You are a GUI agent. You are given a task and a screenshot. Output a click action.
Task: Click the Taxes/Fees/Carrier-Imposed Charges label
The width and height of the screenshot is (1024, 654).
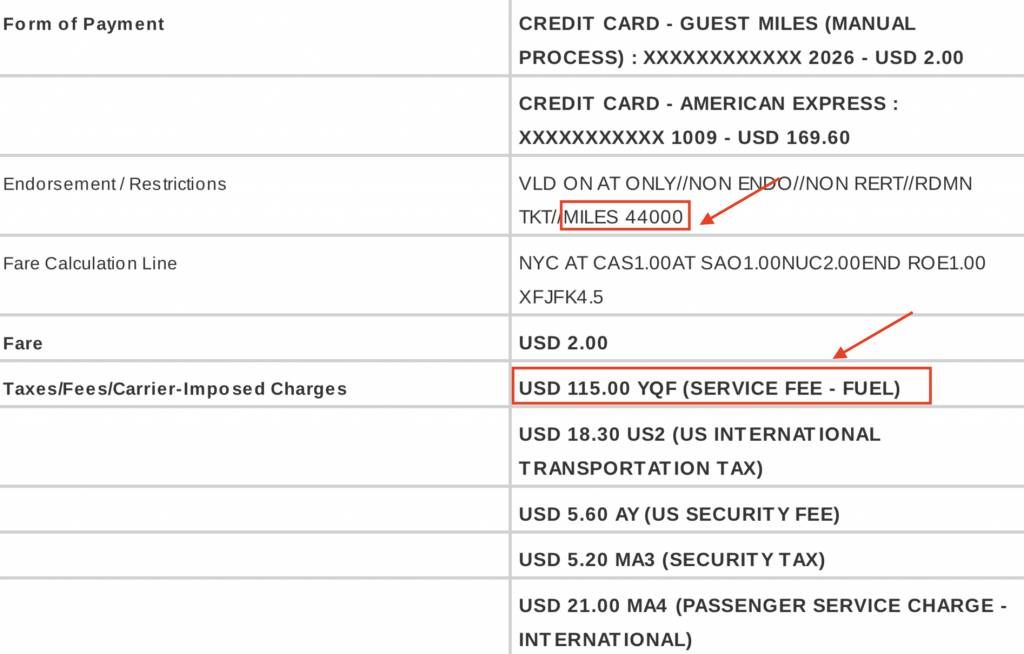pos(174,389)
